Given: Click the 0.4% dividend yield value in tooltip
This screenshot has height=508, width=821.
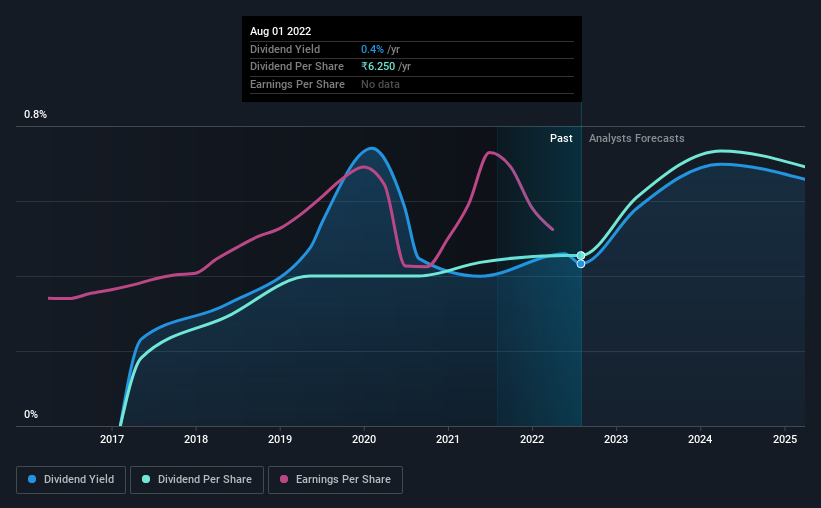Looking at the screenshot, I should [372, 49].
